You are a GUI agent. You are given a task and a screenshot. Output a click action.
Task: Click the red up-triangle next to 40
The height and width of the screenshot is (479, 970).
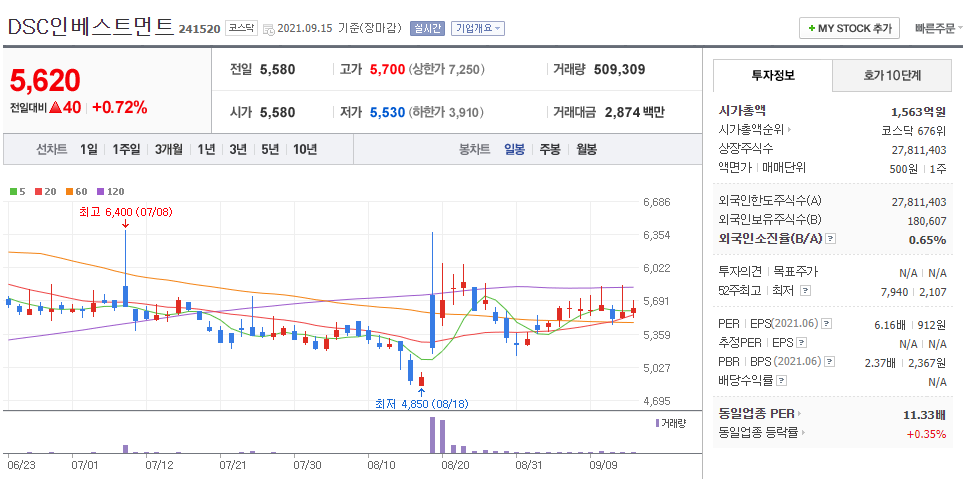tap(55, 107)
